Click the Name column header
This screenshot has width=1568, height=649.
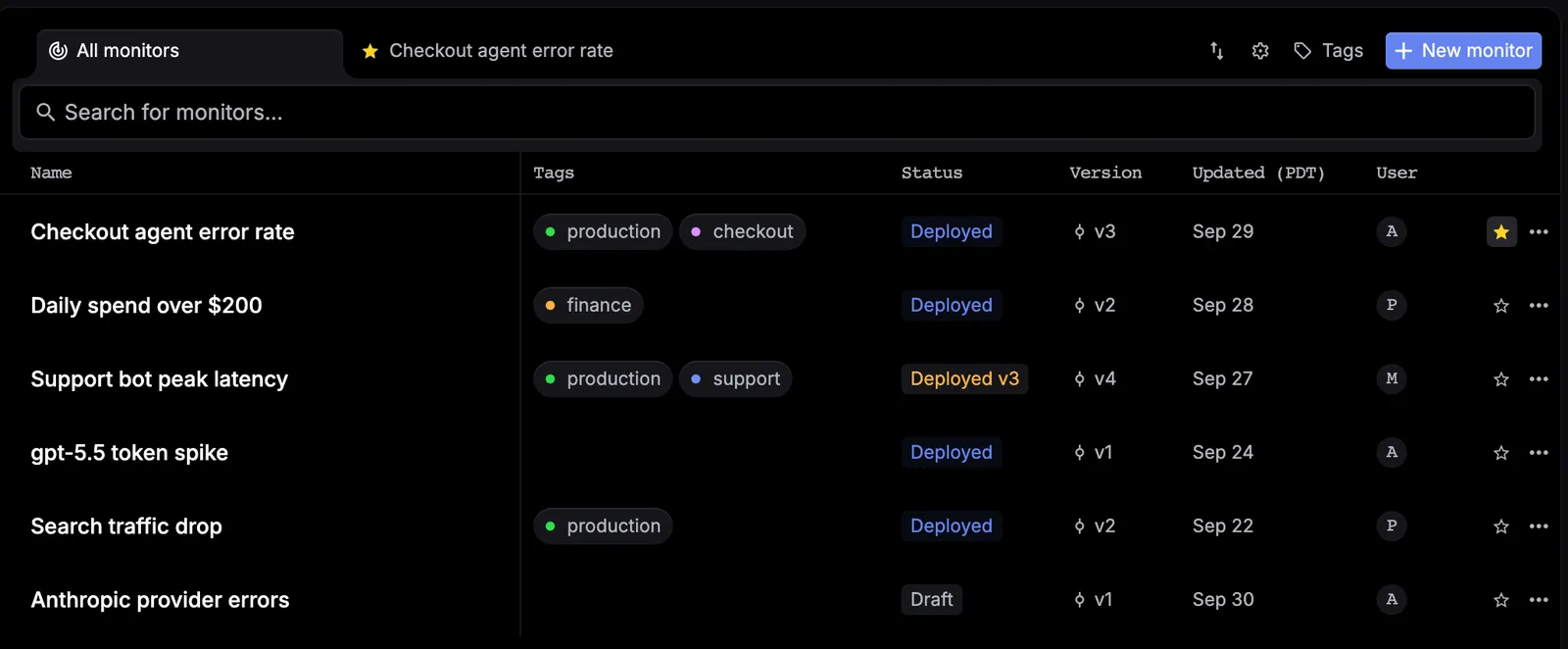[51, 174]
